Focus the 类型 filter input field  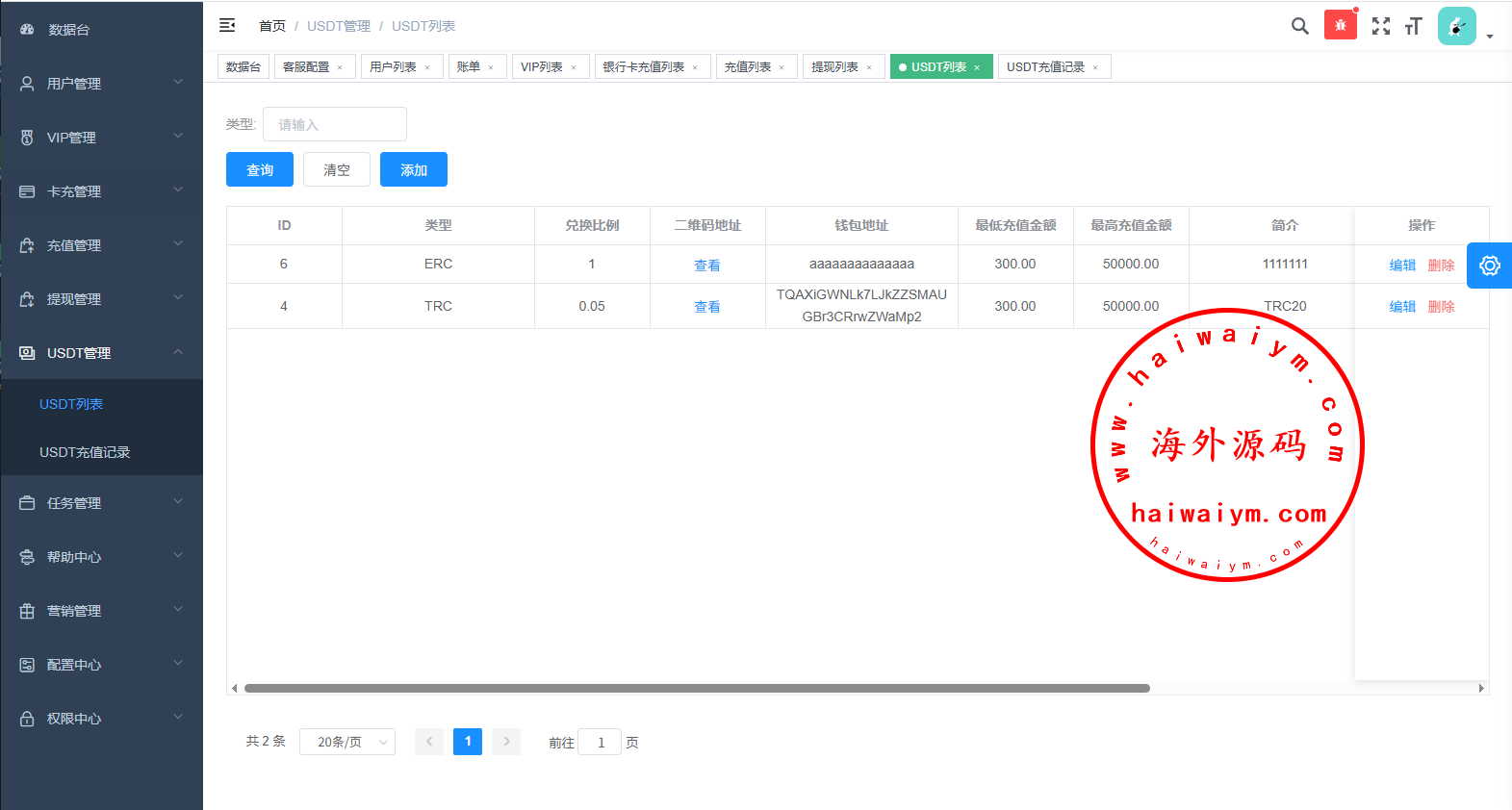click(x=334, y=124)
